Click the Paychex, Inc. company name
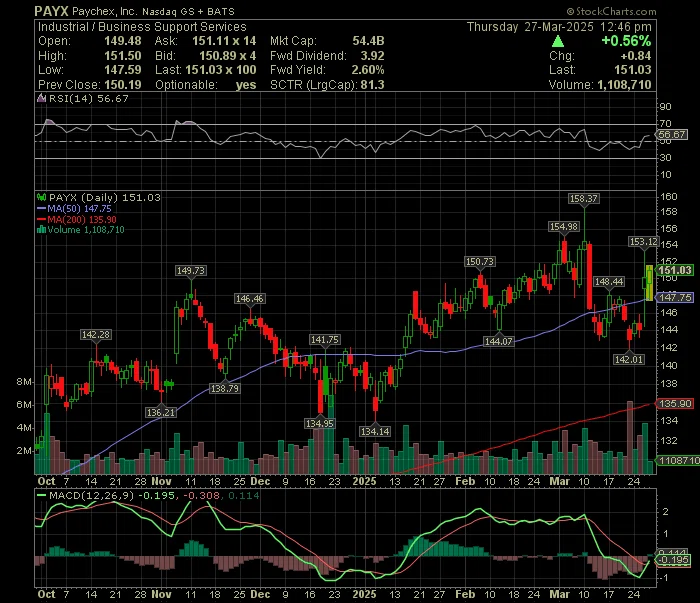The height and width of the screenshot is (603, 700). 104,12
